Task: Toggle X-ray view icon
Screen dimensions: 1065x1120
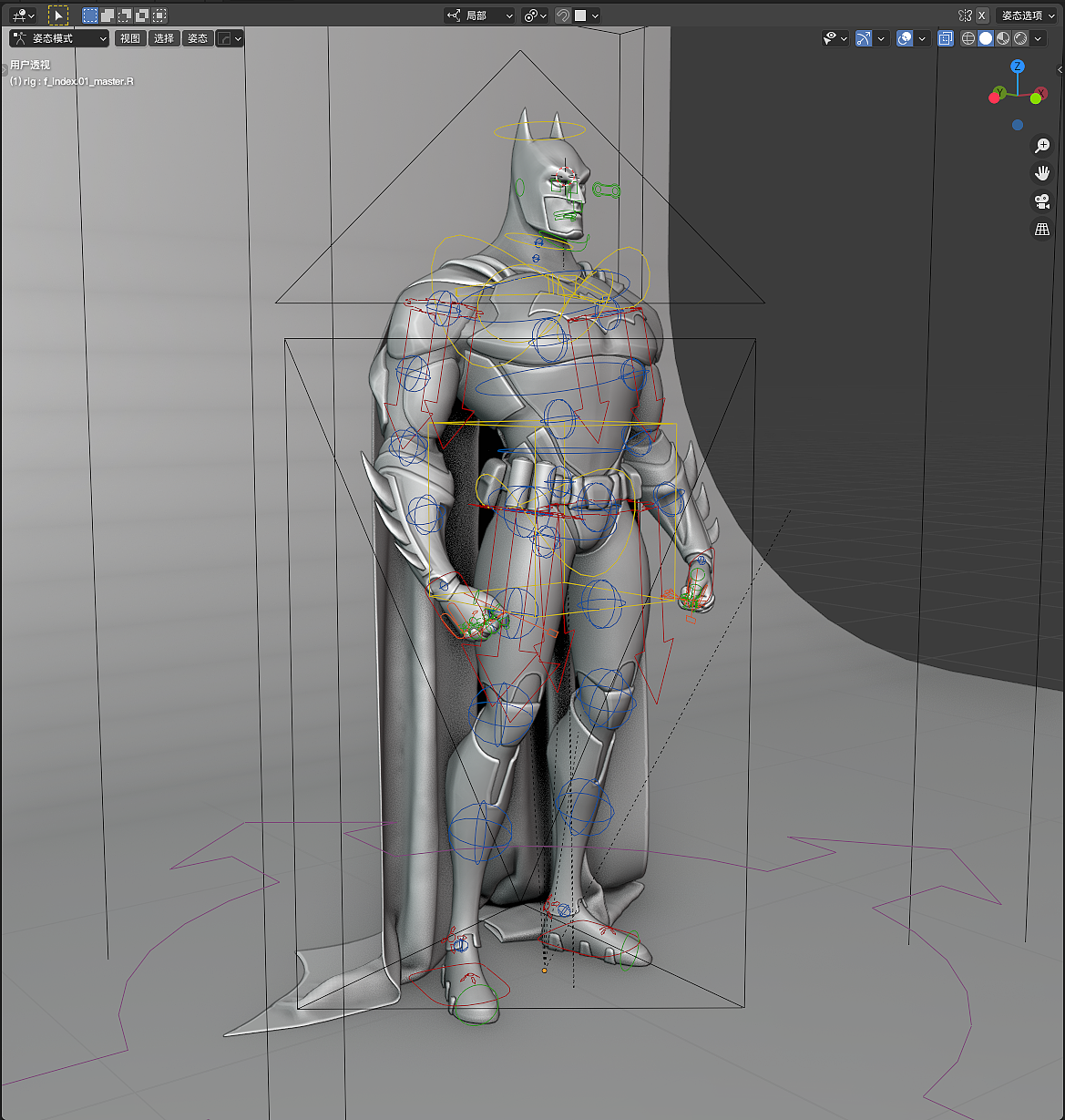Action: 946,38
